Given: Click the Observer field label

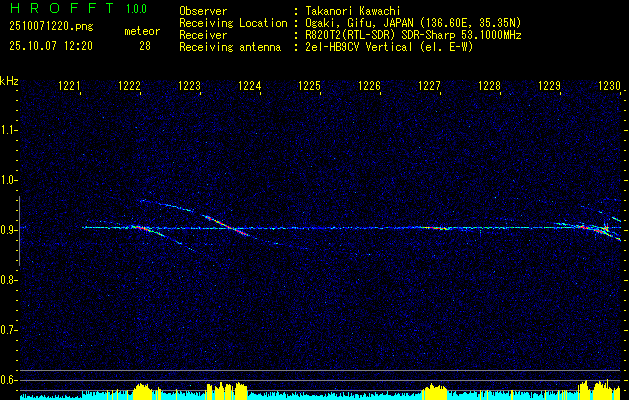Looking at the screenshot, I should (x=203, y=11).
